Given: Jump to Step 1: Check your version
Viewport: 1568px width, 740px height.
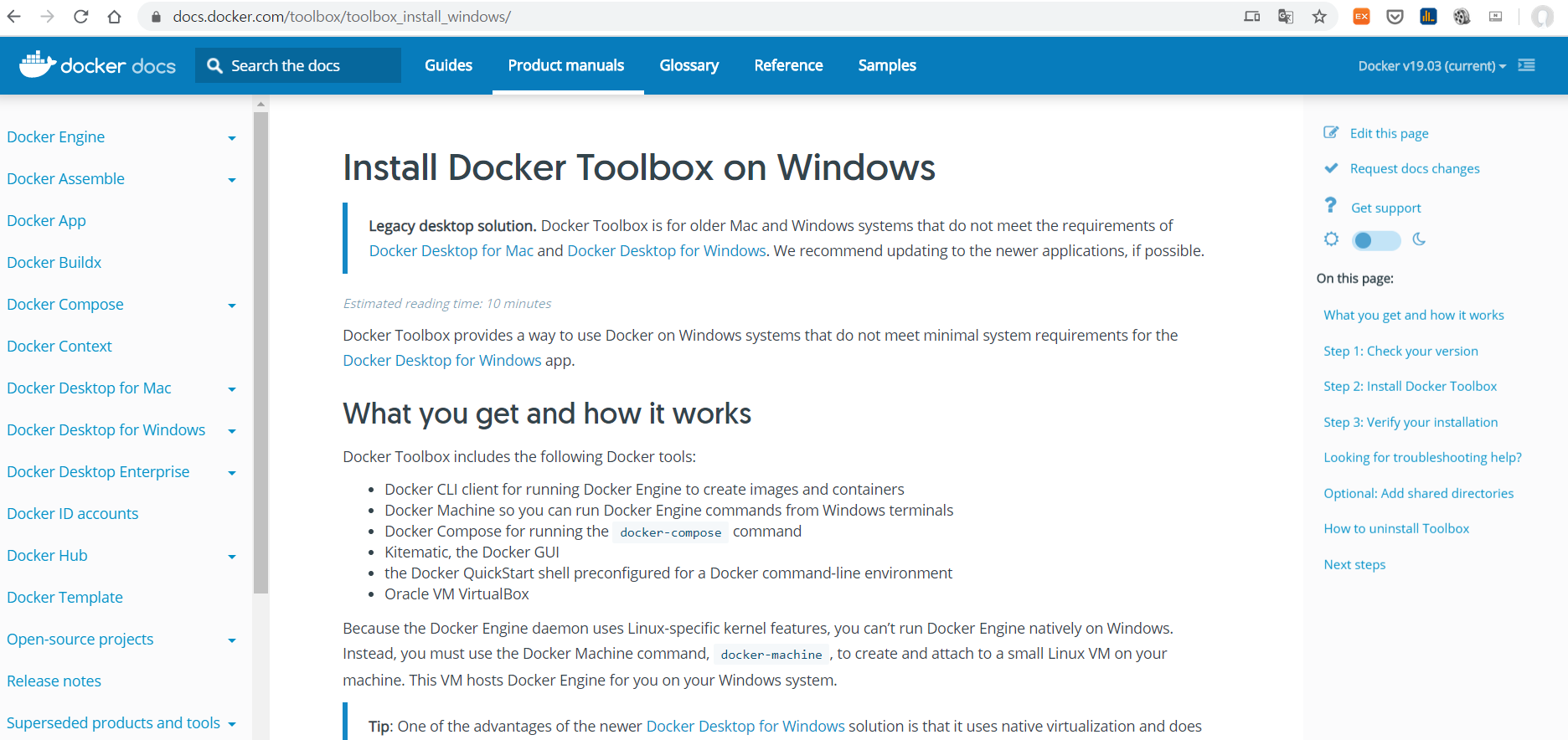Looking at the screenshot, I should [x=1400, y=351].
